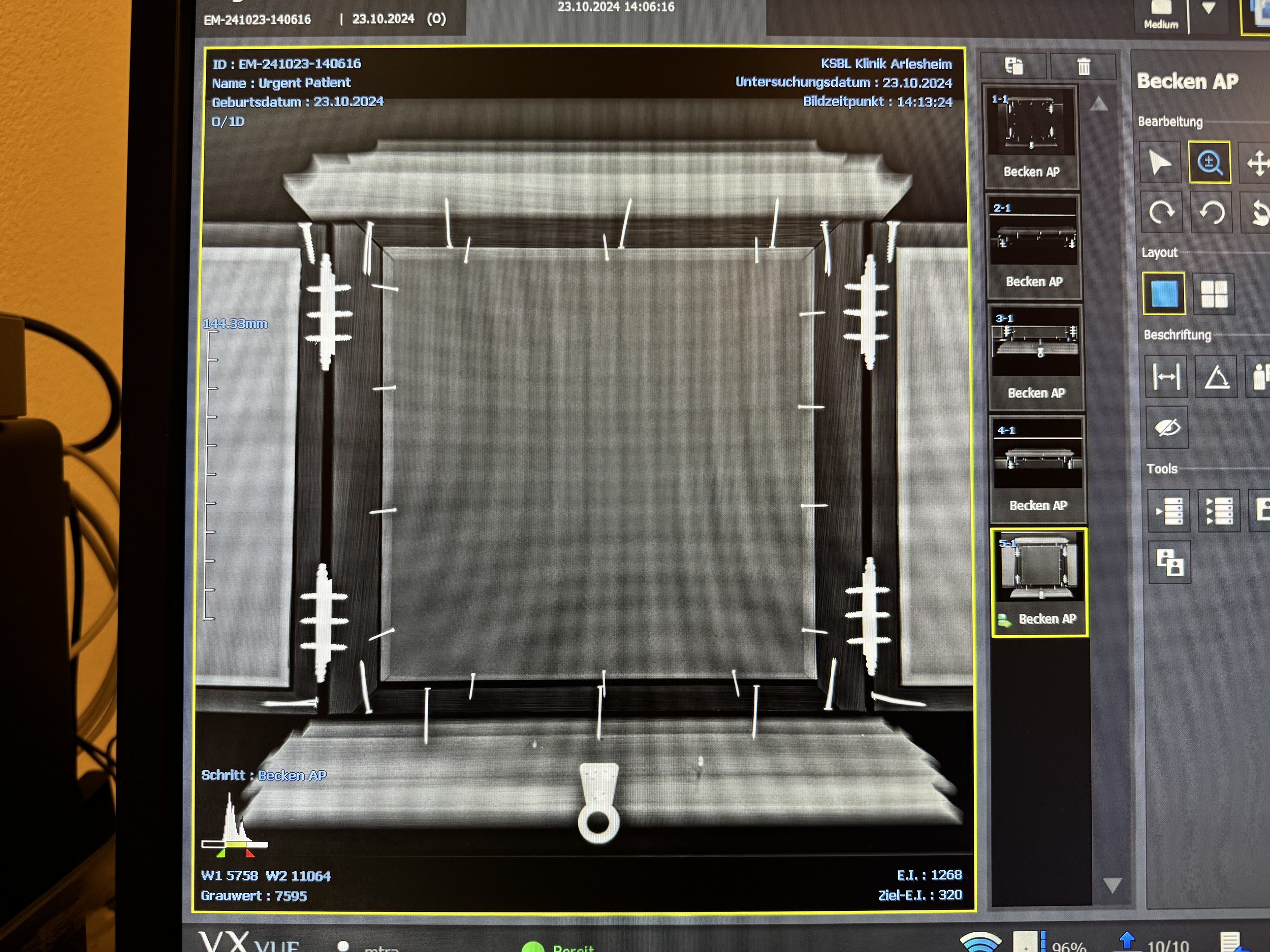This screenshot has width=1270, height=952.
Task: Click the red histogram marker
Action: tap(249, 853)
